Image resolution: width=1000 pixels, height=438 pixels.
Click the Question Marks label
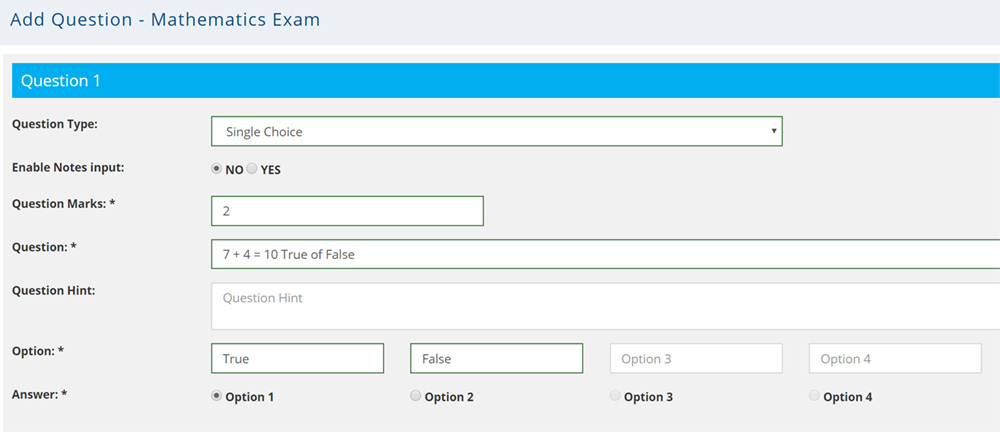[x=63, y=204]
